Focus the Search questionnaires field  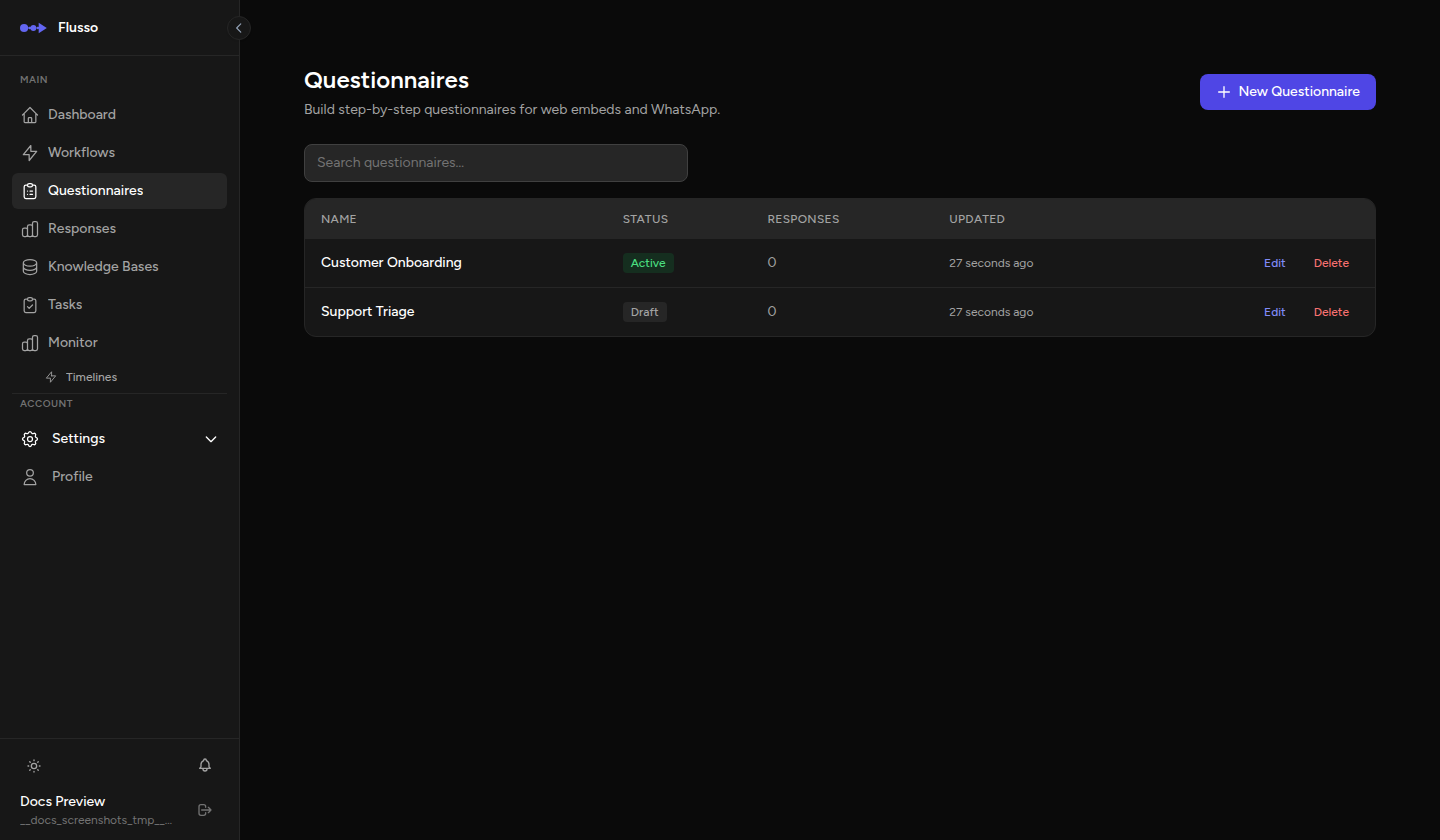tap(496, 163)
